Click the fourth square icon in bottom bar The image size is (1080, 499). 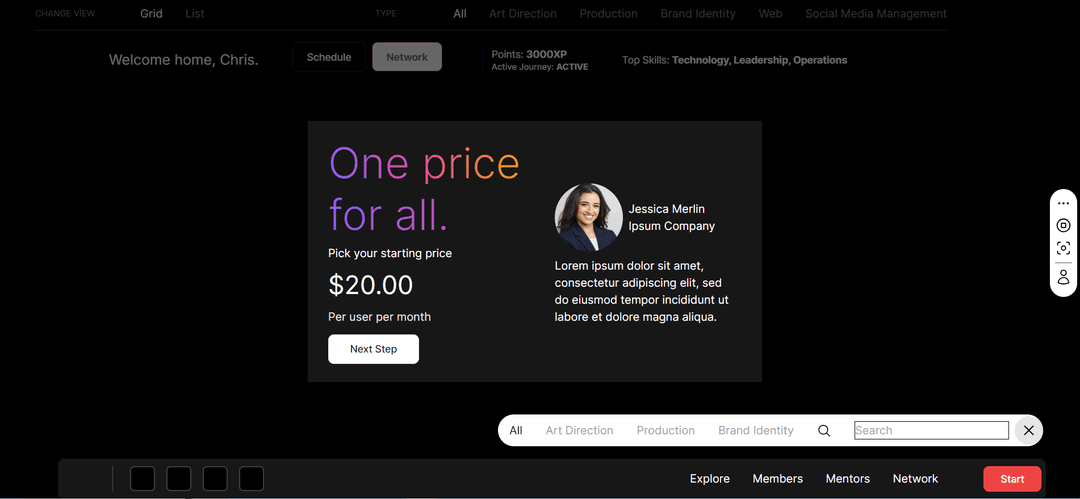251,478
